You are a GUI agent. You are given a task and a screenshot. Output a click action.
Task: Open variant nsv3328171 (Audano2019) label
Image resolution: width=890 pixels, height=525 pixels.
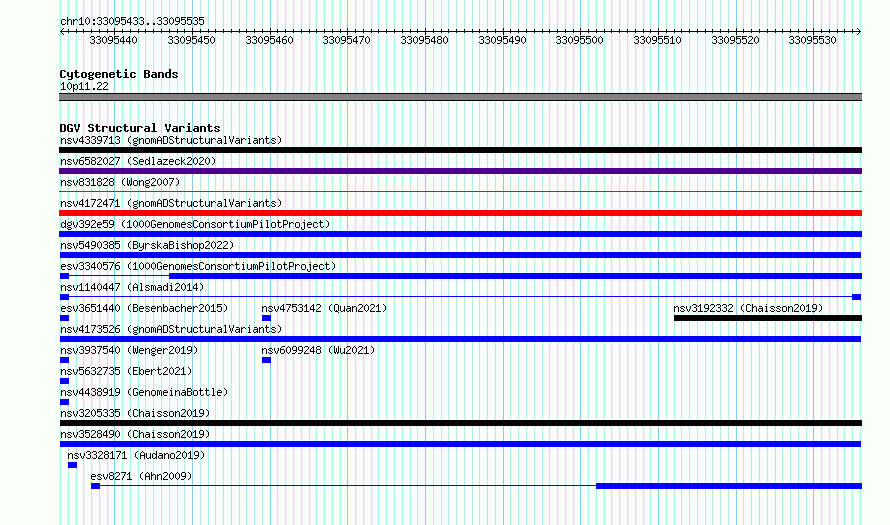coord(136,455)
